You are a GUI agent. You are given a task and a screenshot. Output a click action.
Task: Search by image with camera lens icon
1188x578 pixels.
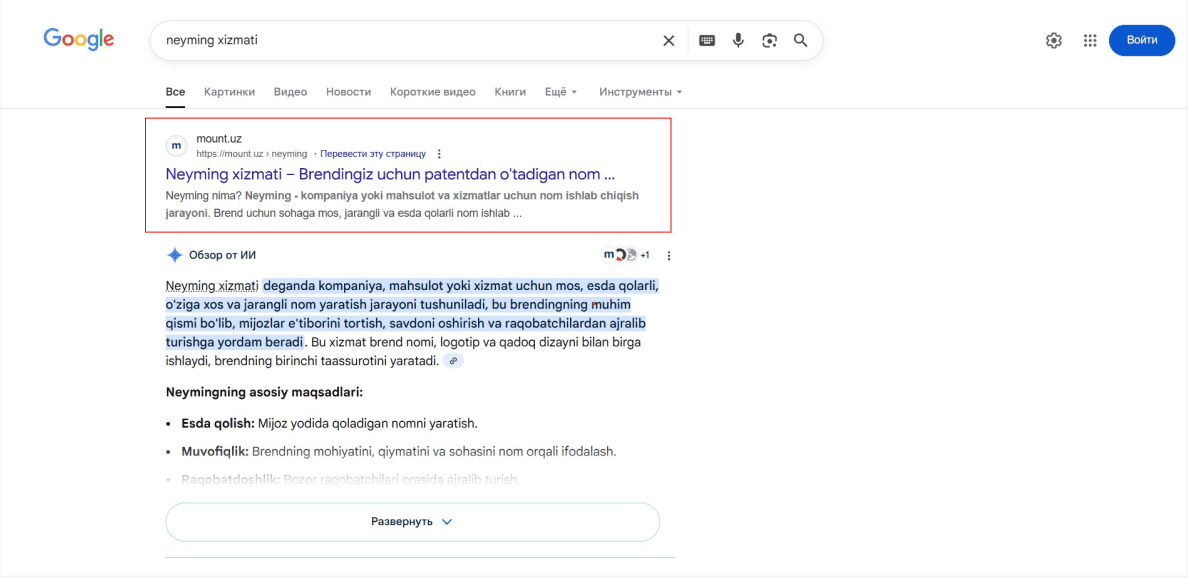click(x=770, y=41)
